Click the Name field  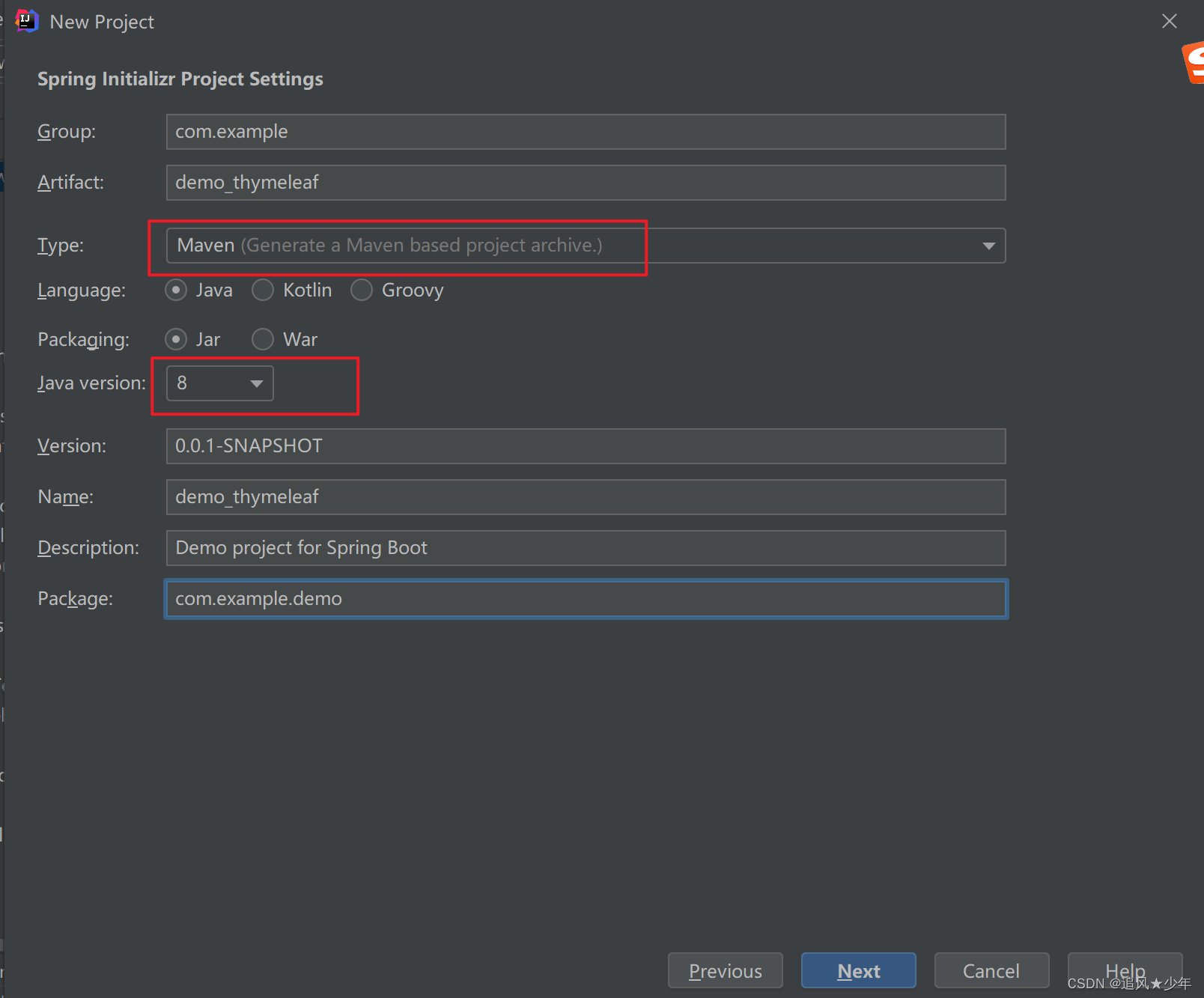[x=586, y=497]
